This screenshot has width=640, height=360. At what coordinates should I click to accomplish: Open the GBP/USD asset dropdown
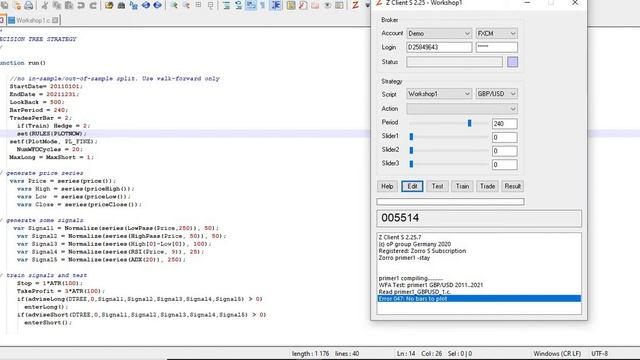(496, 94)
